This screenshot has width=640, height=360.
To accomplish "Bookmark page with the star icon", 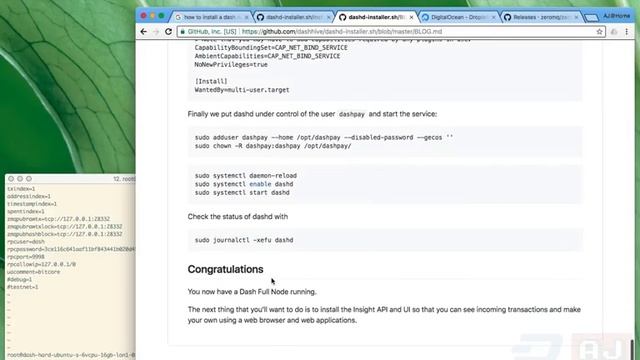I will pos(599,31).
